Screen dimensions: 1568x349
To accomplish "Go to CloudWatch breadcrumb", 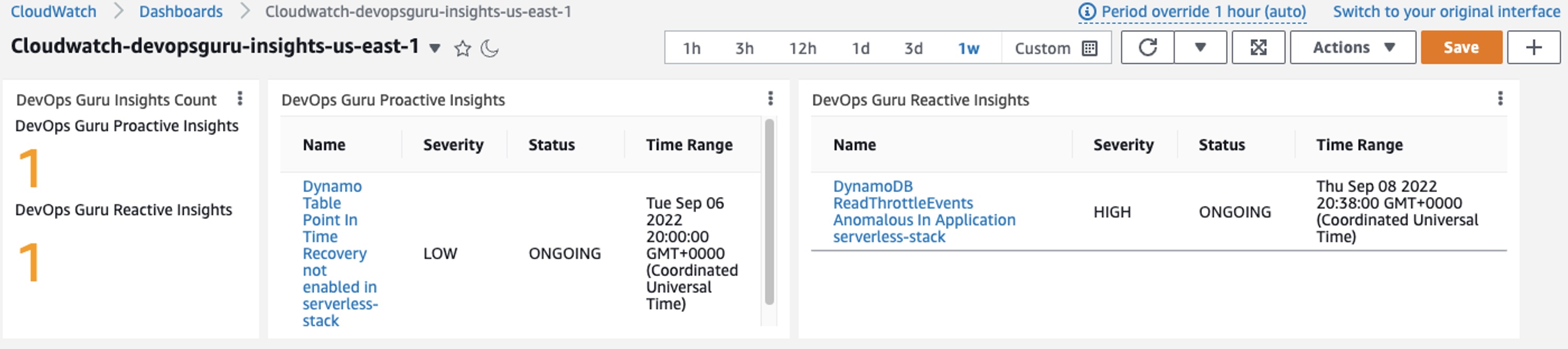I will (53, 12).
